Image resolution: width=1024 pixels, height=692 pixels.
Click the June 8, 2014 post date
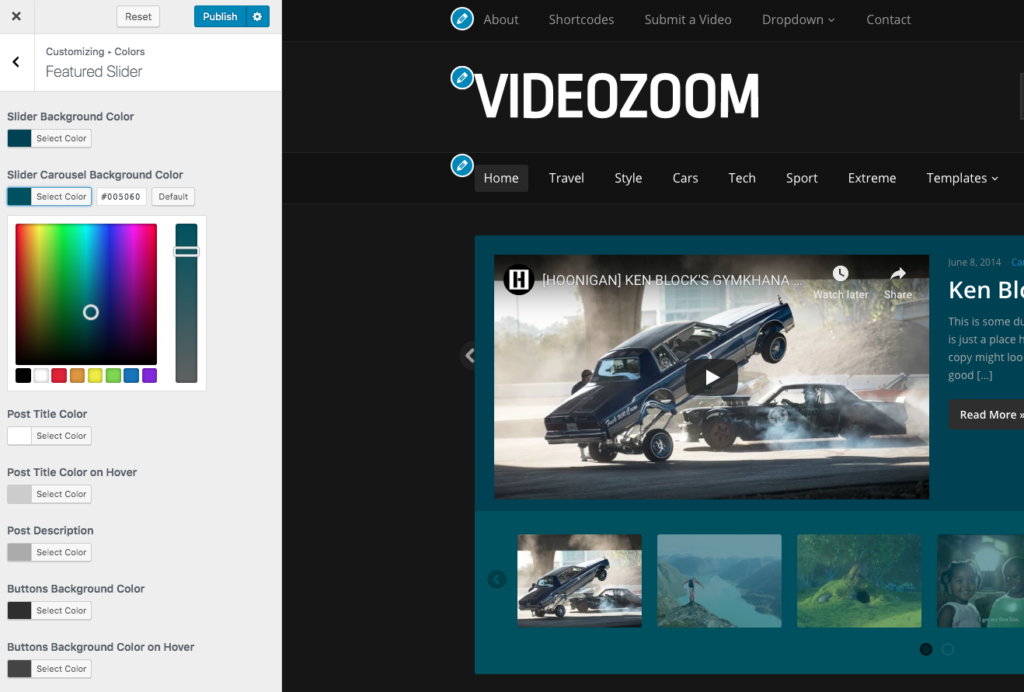[974, 262]
